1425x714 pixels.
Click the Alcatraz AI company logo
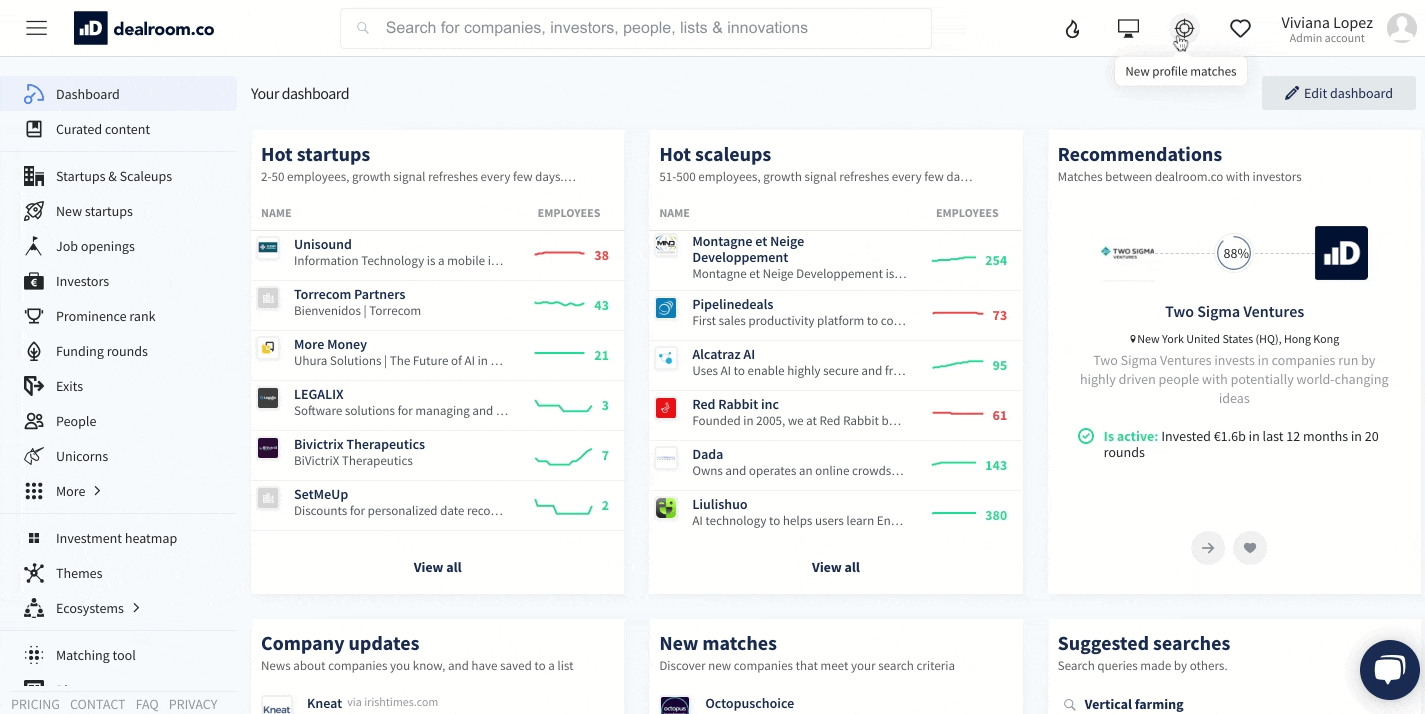[x=666, y=357]
